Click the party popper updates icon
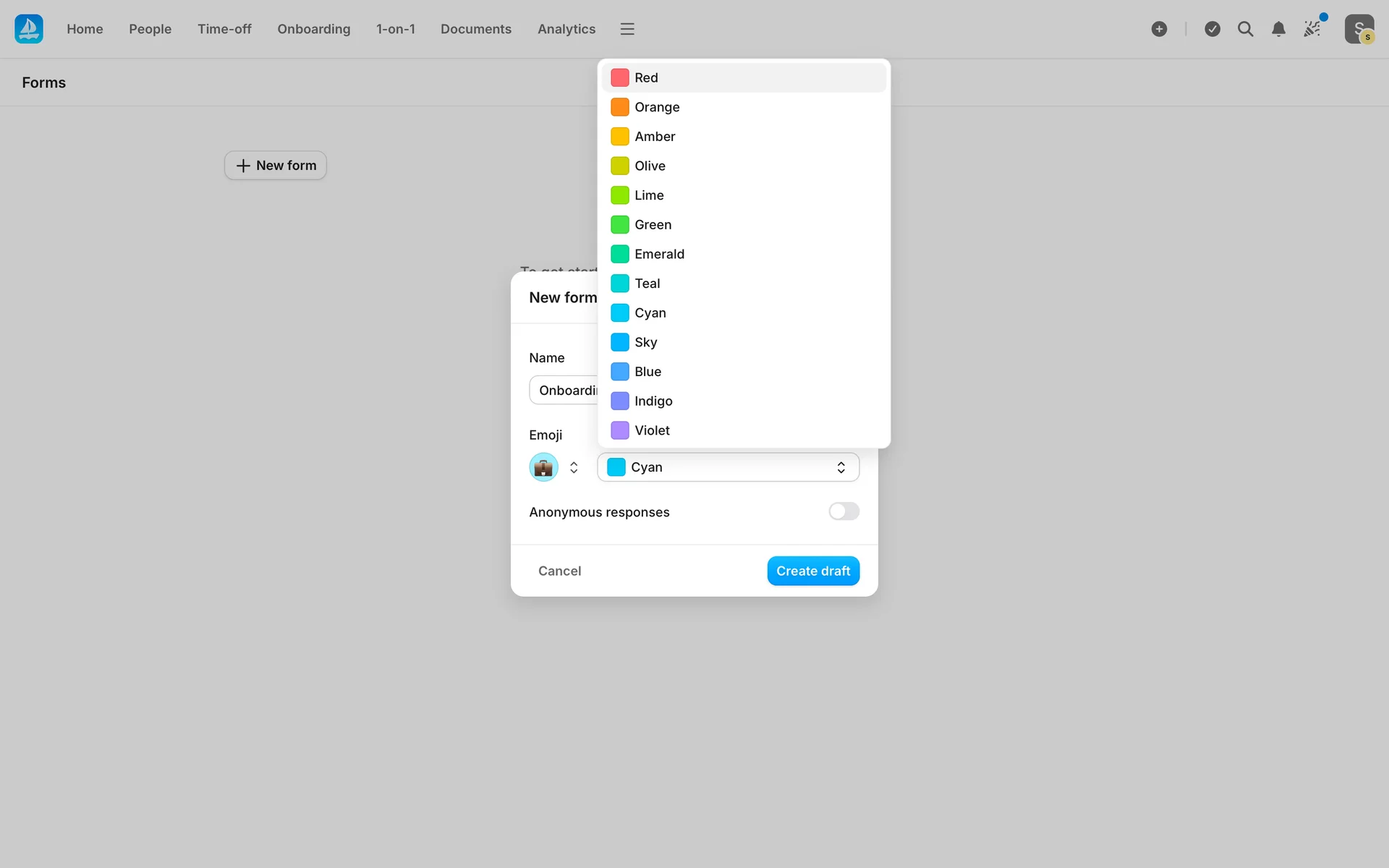Image resolution: width=1389 pixels, height=868 pixels. pyautogui.click(x=1312, y=29)
